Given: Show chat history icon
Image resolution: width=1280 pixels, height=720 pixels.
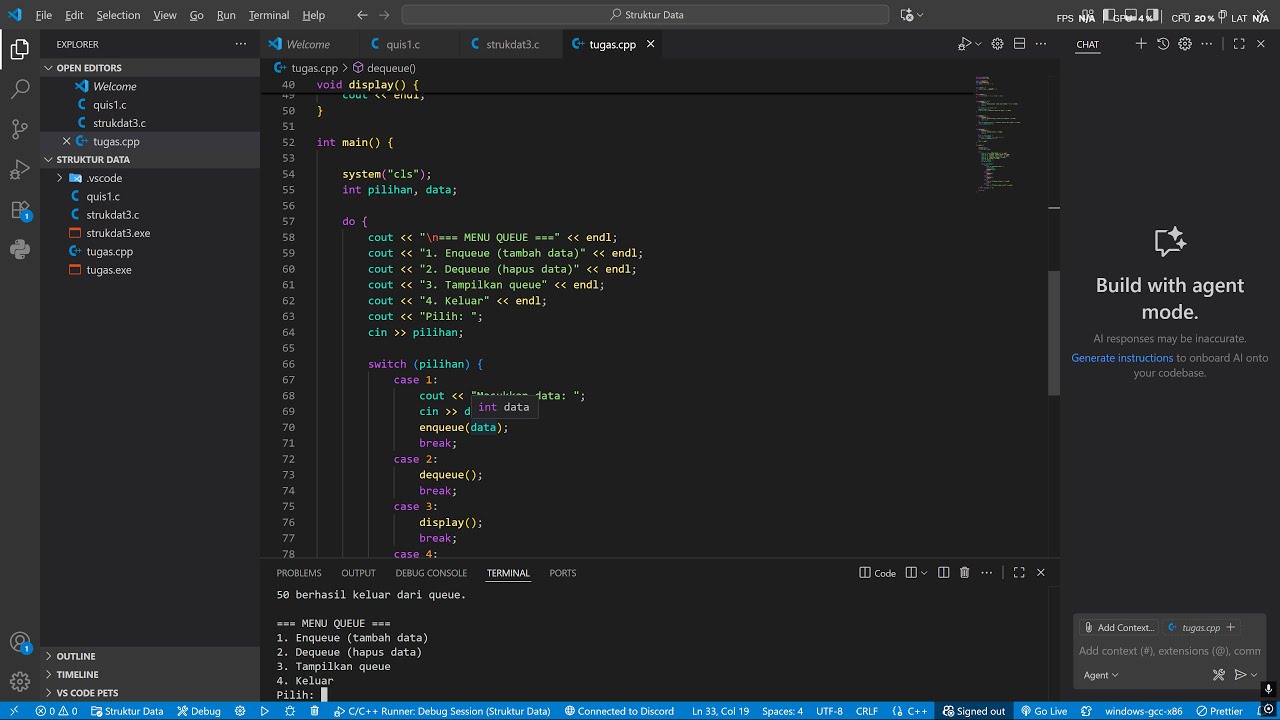Looking at the screenshot, I should [x=1163, y=44].
